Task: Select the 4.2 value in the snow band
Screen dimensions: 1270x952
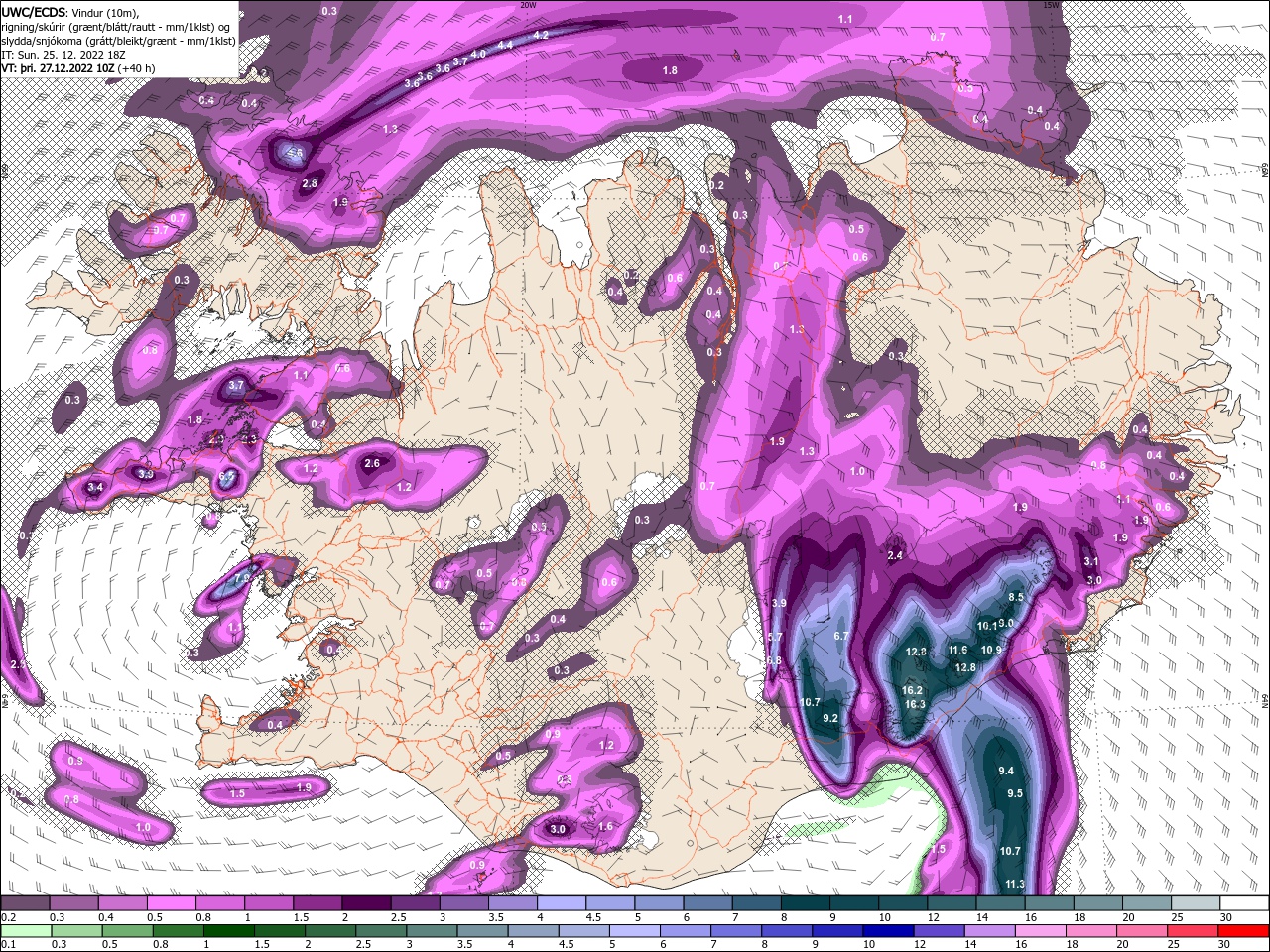Action: click(541, 35)
